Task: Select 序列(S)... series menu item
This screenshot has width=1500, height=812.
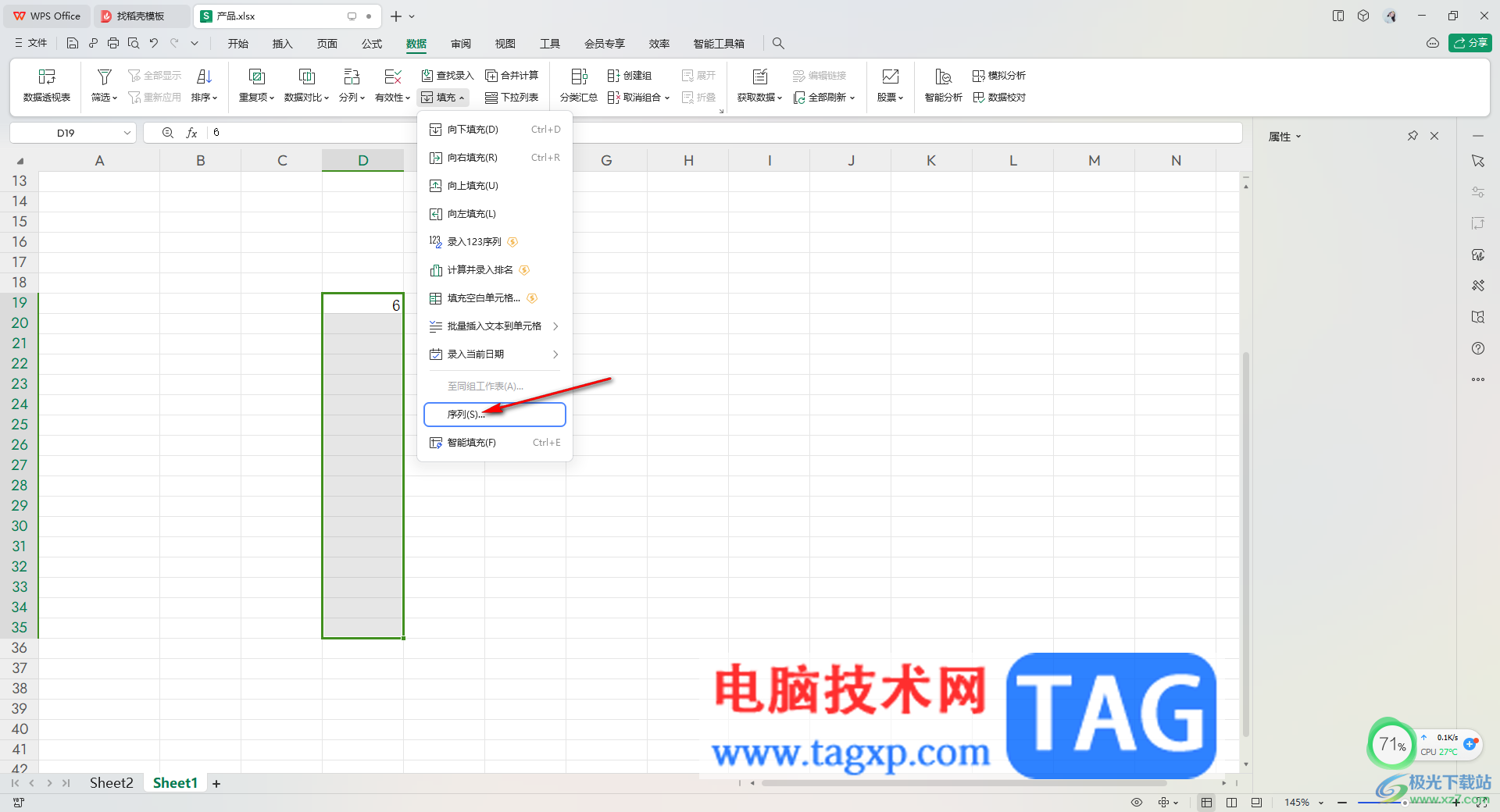Action: [495, 415]
